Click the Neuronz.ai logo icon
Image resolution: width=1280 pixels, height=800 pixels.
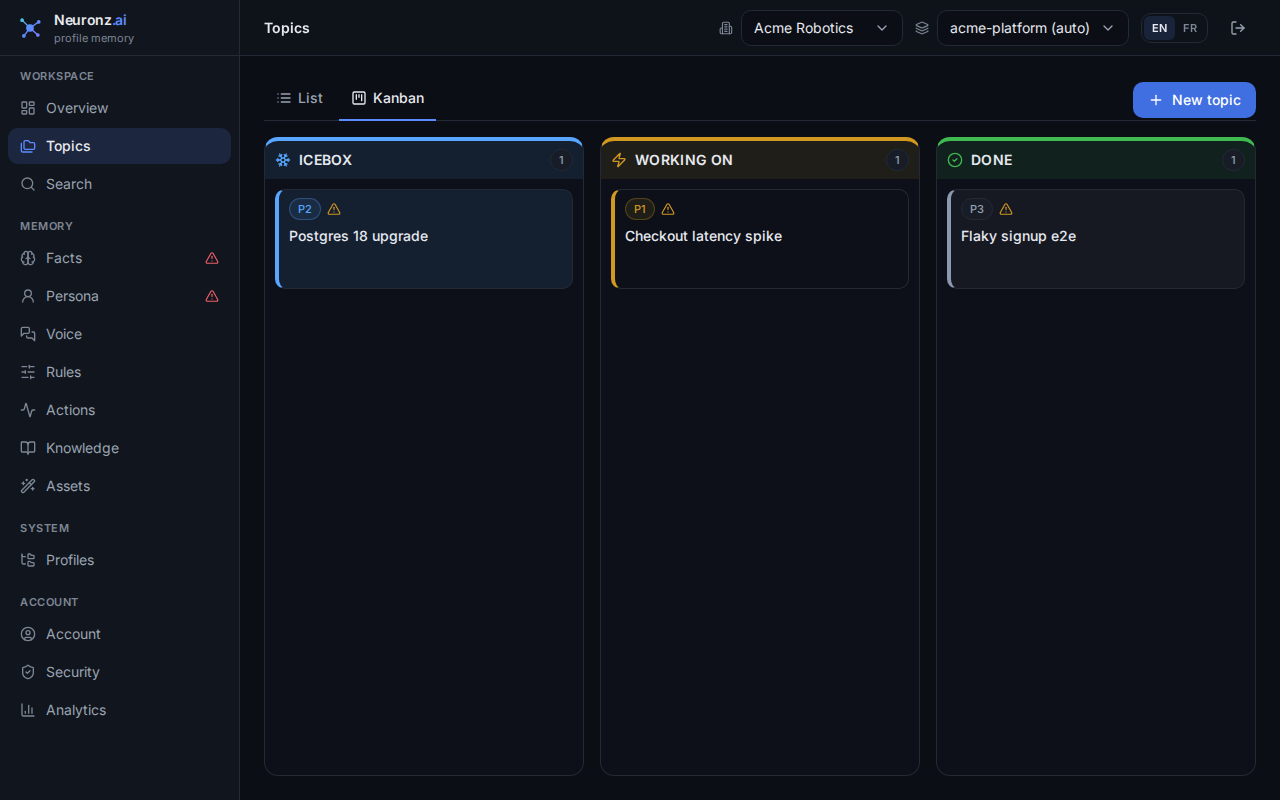coord(31,28)
